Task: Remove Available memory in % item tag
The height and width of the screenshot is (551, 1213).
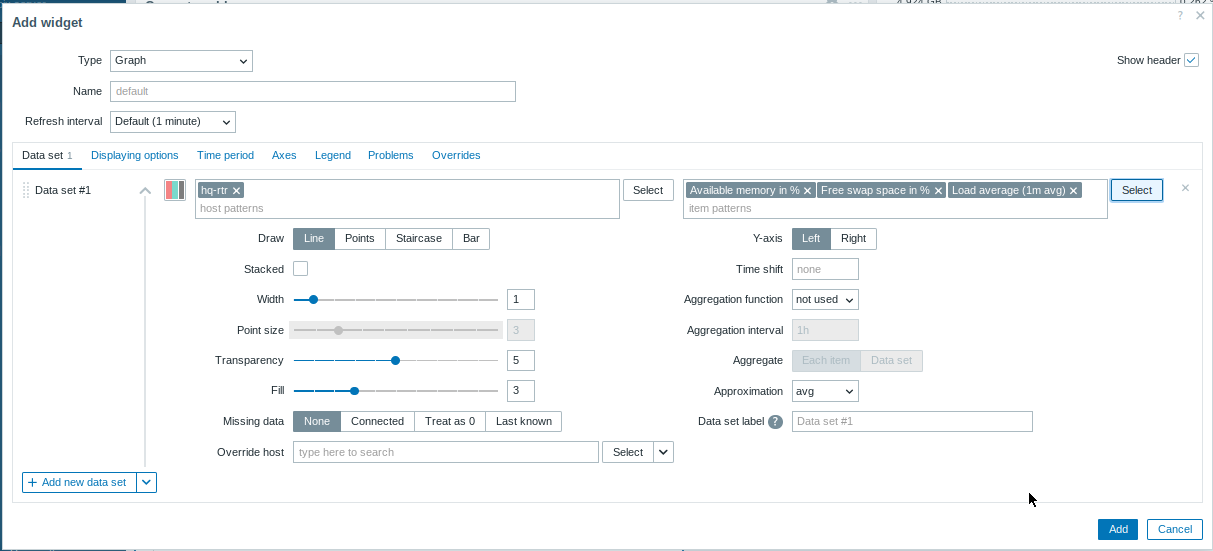Action: pos(807,190)
